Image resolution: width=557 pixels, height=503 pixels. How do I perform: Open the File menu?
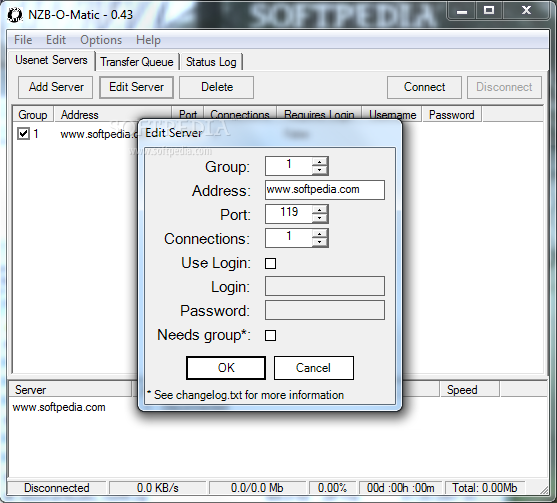(23, 40)
